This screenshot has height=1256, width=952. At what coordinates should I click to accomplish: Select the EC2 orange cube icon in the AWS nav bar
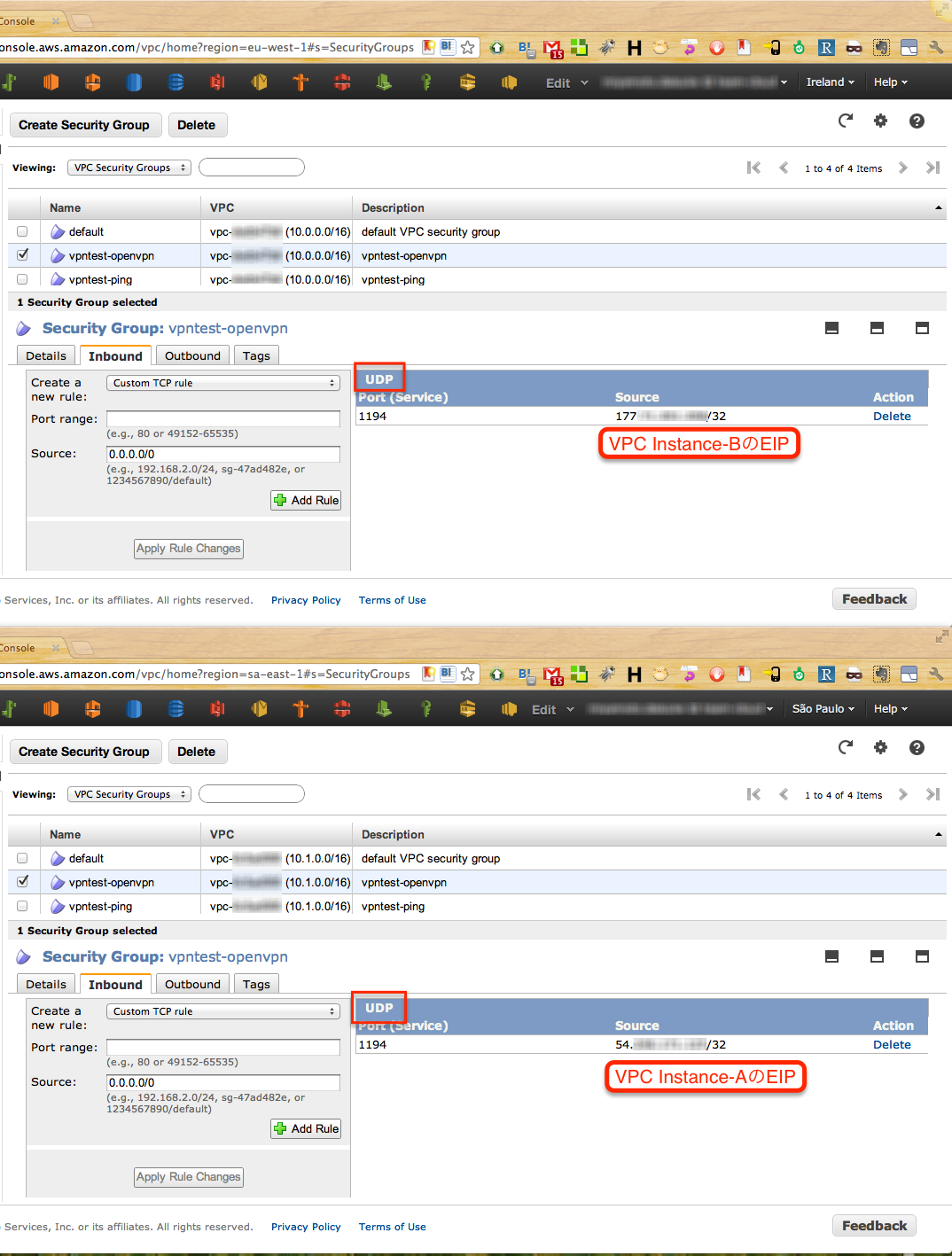[51, 82]
